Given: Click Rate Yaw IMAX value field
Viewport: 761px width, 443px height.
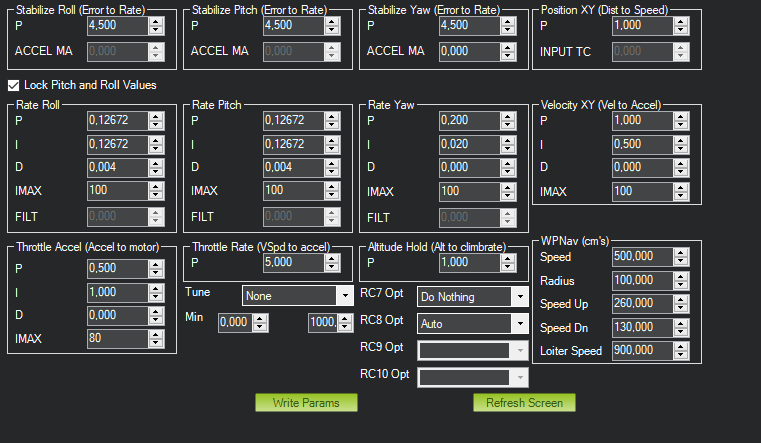Looking at the screenshot, I should click(470, 192).
